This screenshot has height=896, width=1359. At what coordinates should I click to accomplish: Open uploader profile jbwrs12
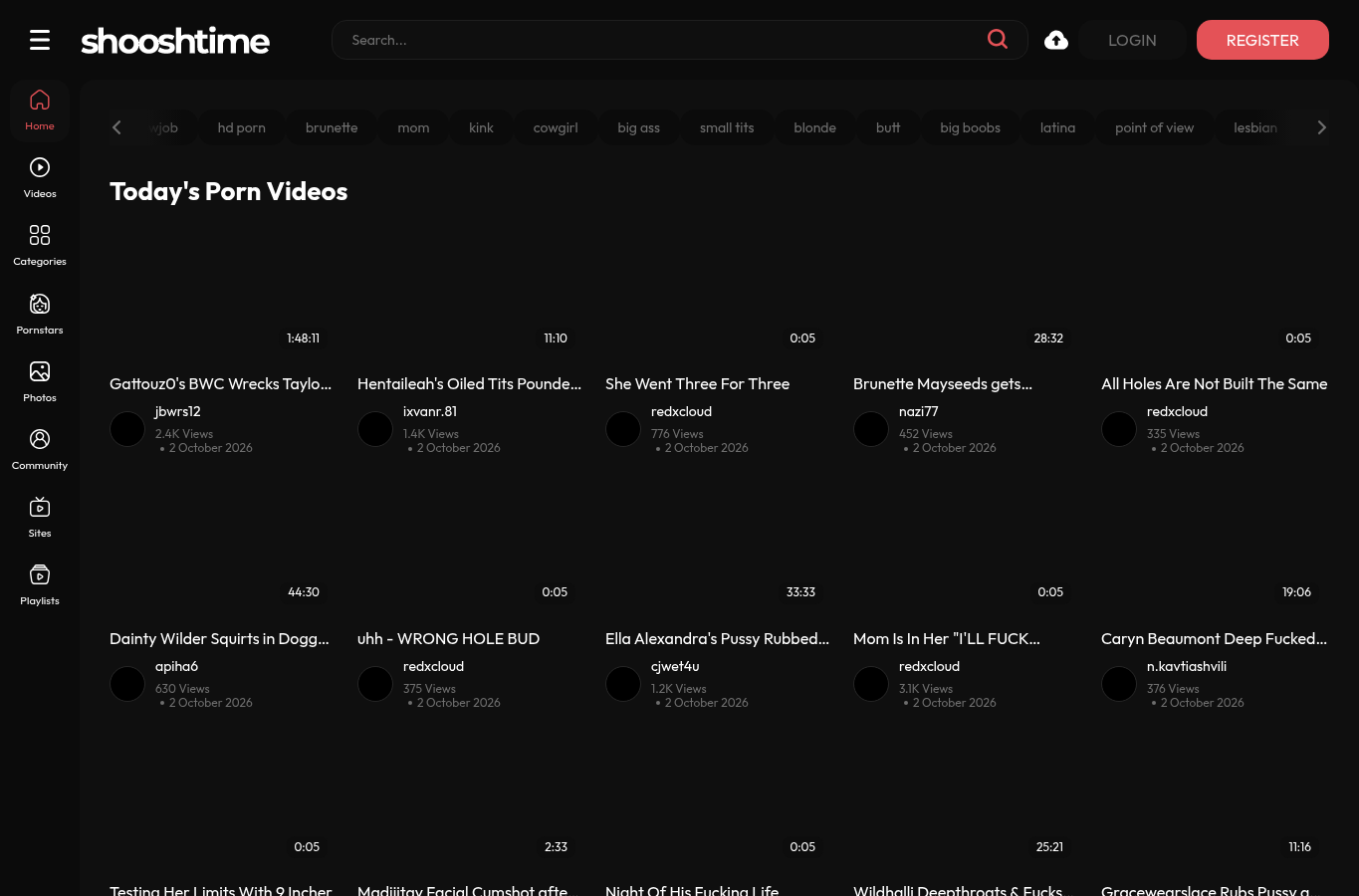click(178, 411)
